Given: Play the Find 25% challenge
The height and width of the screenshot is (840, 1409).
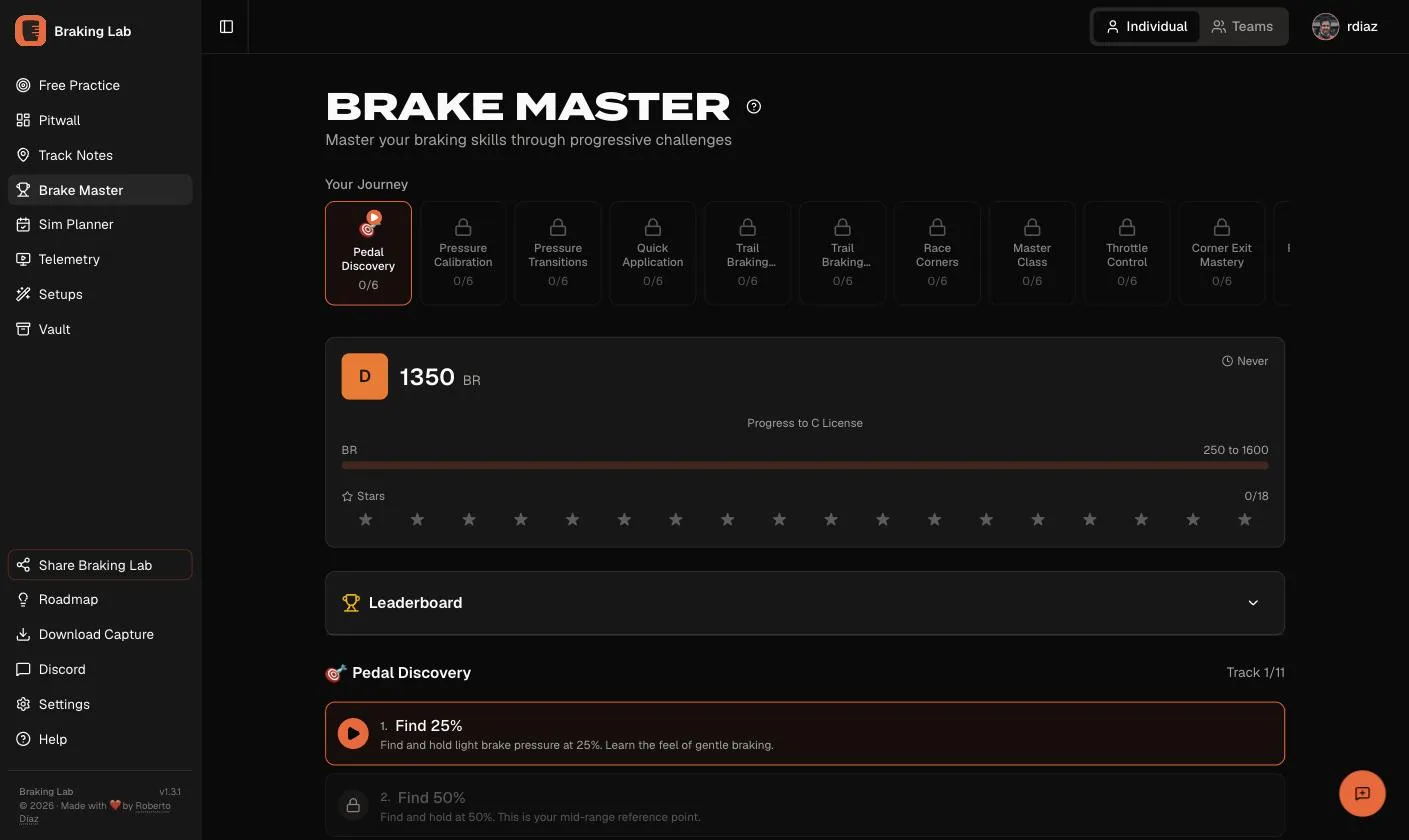Looking at the screenshot, I should point(353,734).
